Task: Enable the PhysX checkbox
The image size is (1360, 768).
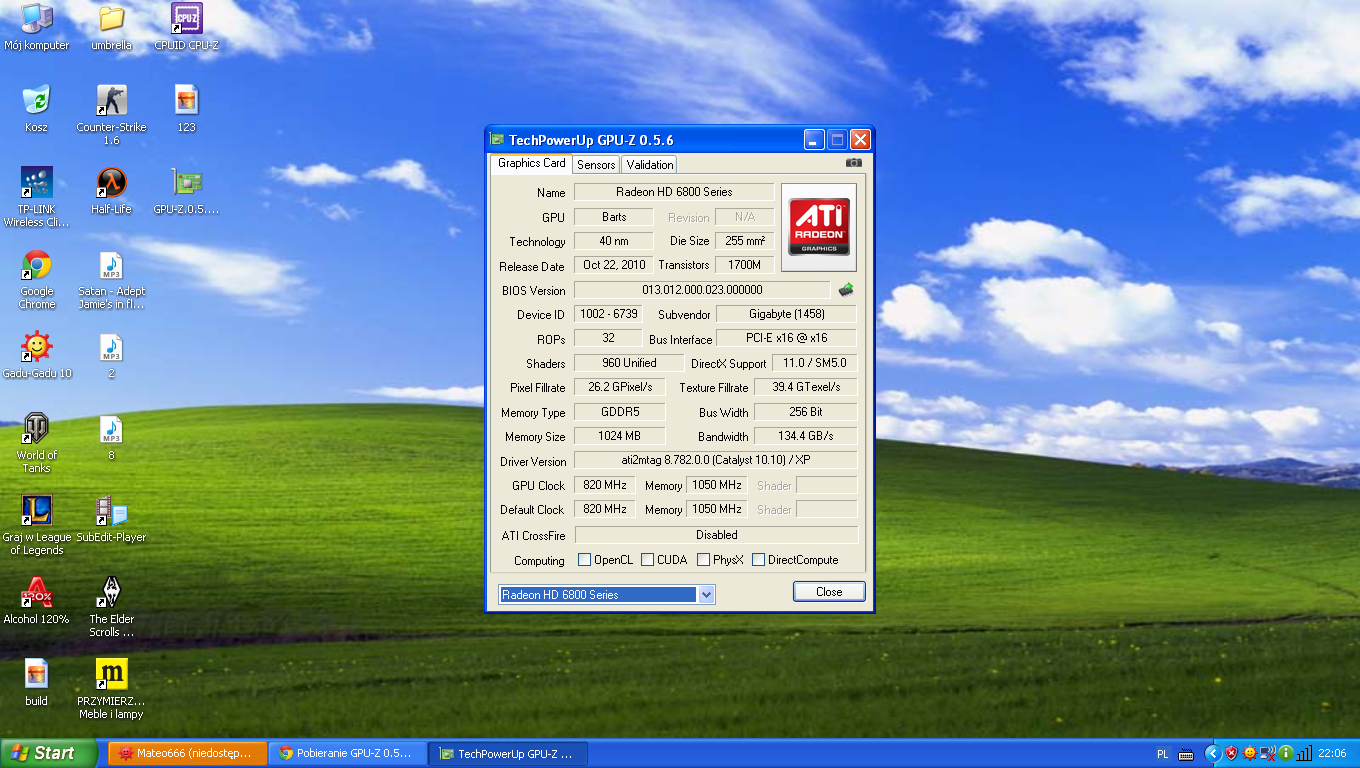Action: pos(704,560)
